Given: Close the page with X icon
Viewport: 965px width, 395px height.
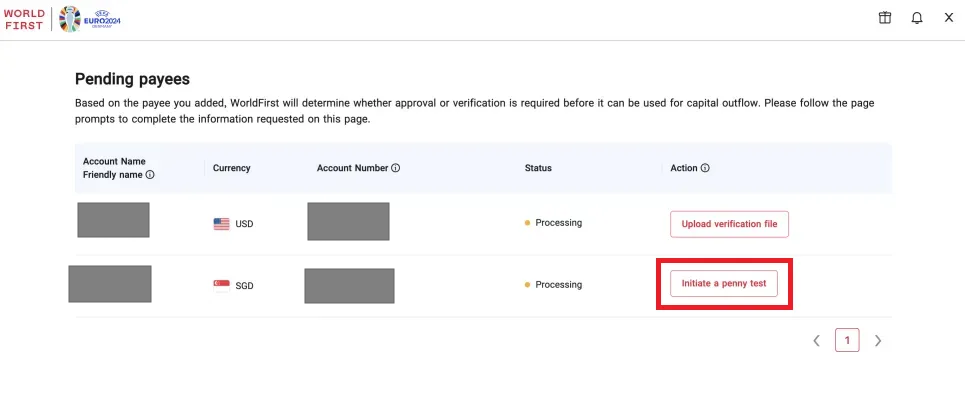Looking at the screenshot, I should point(949,18).
